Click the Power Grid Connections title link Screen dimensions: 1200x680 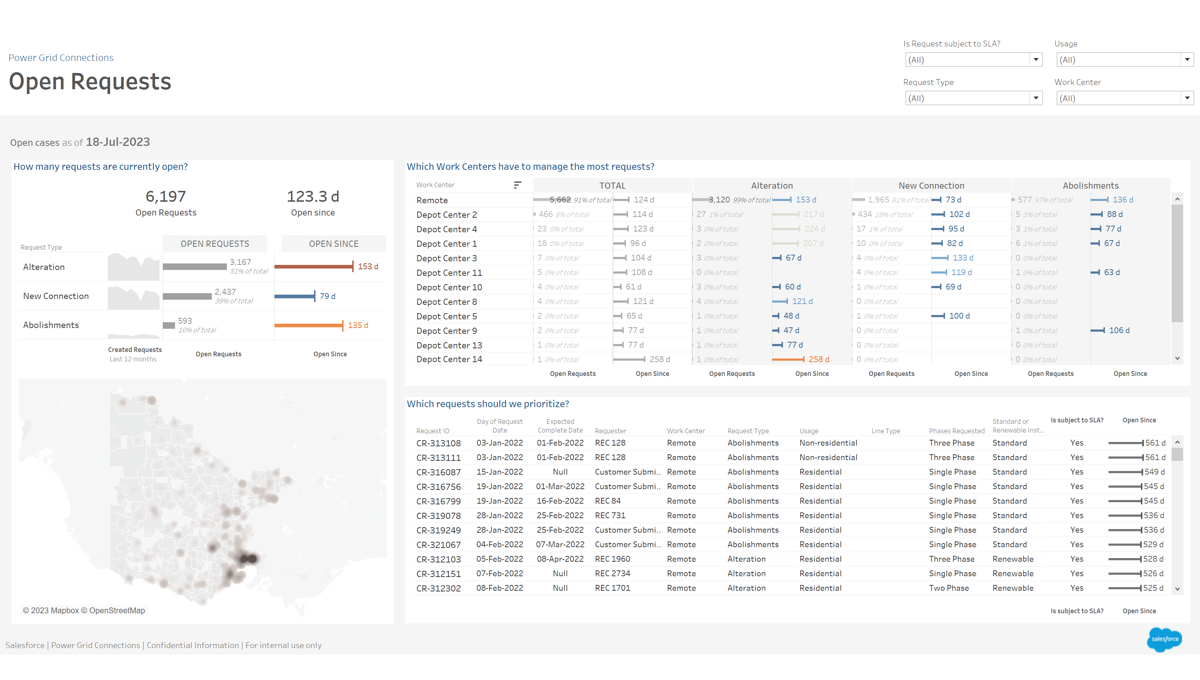(61, 58)
